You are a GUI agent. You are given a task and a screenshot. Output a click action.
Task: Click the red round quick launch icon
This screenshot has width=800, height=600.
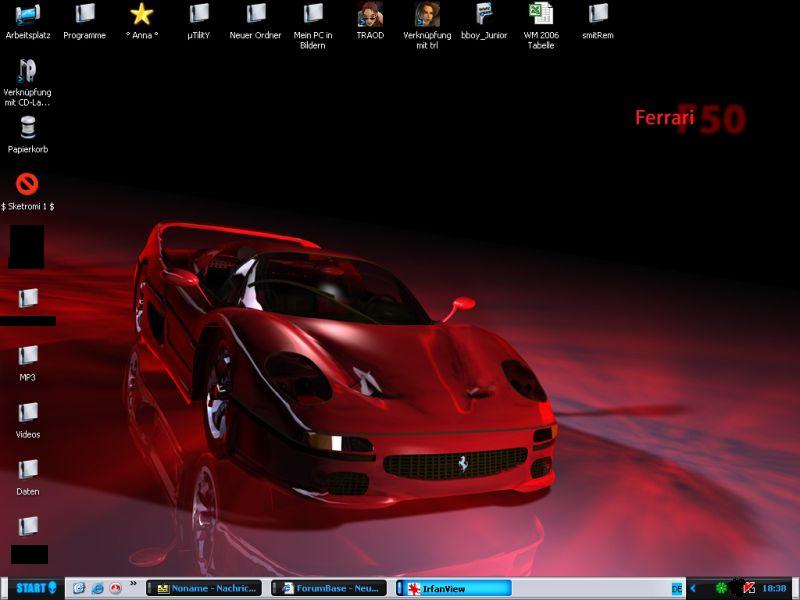(116, 589)
